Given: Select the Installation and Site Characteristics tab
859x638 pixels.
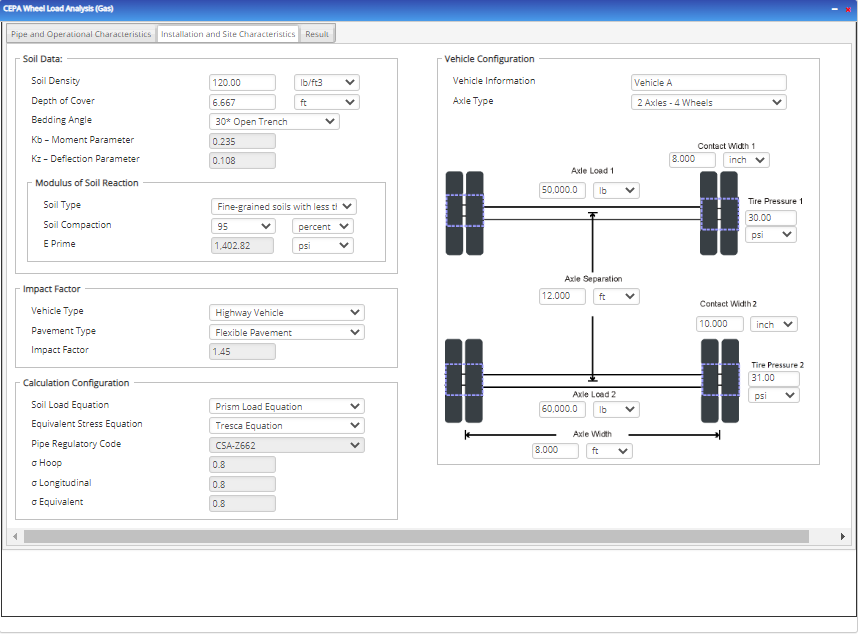Looking at the screenshot, I should 225,33.
